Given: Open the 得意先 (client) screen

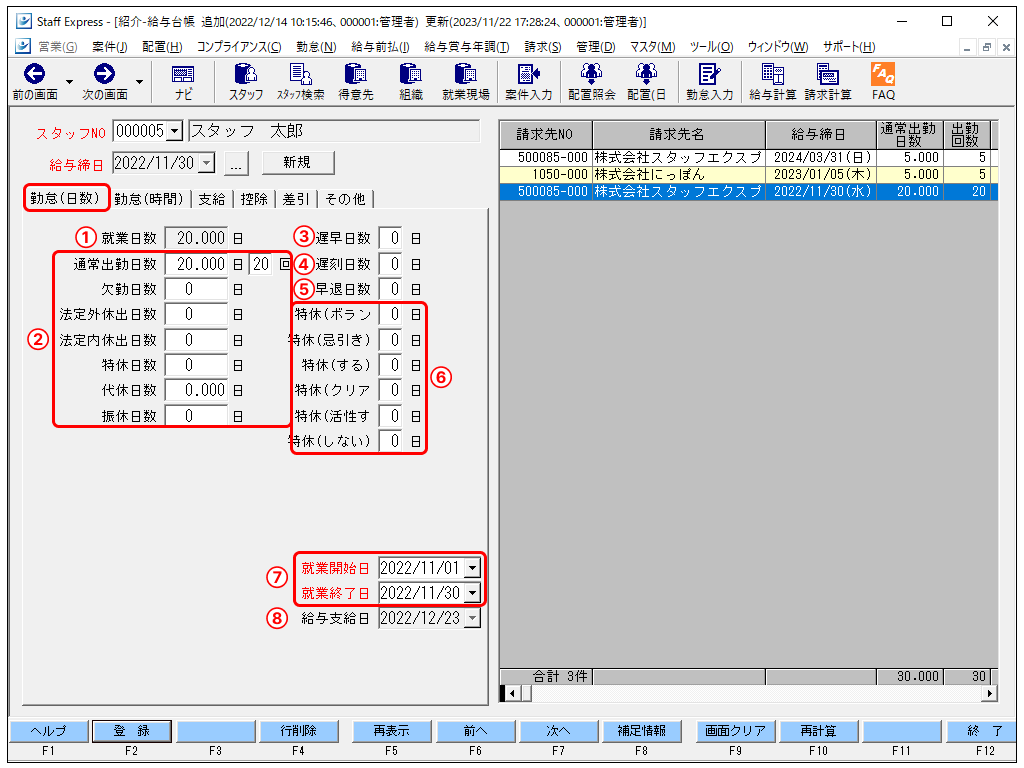Looking at the screenshot, I should click(356, 81).
